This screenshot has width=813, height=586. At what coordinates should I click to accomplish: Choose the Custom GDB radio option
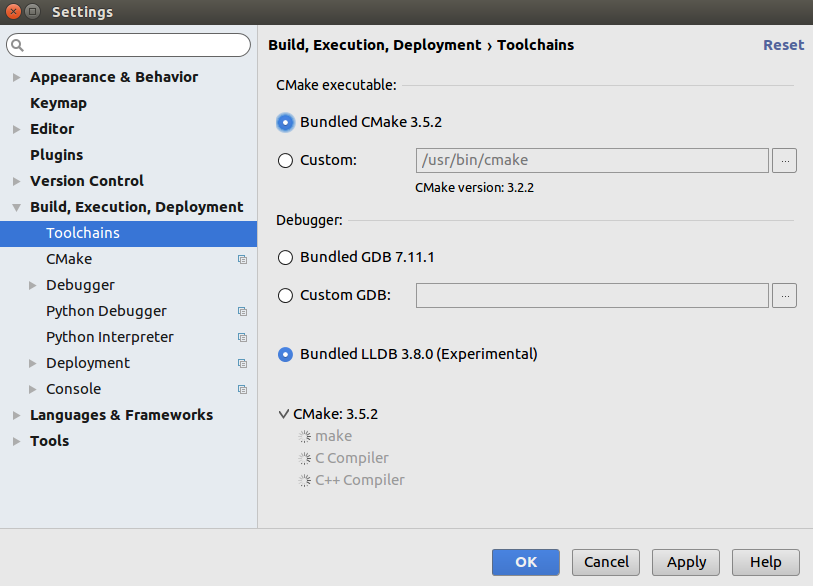click(x=285, y=296)
